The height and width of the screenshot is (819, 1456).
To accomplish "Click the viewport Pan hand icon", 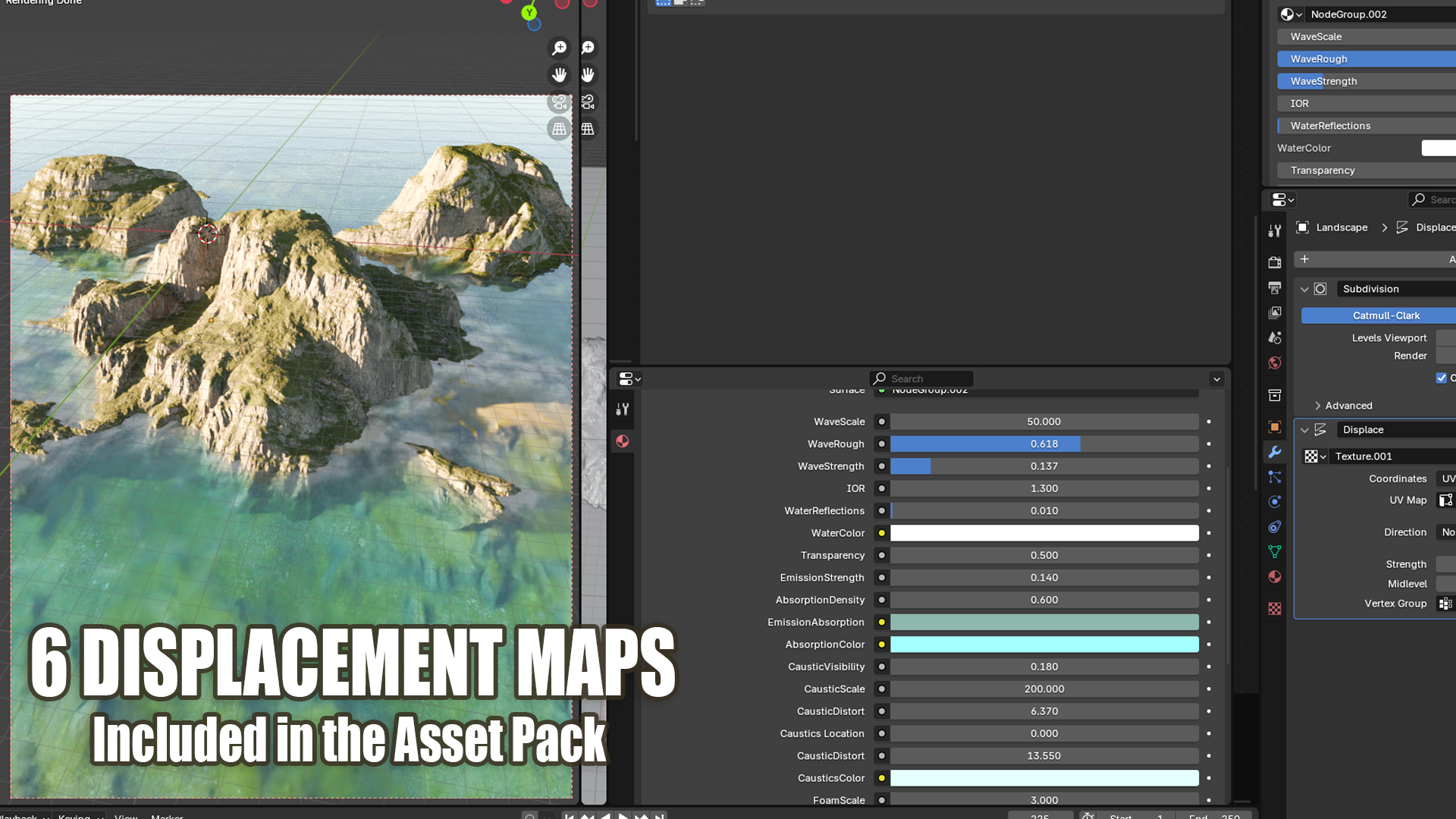I will pyautogui.click(x=559, y=75).
